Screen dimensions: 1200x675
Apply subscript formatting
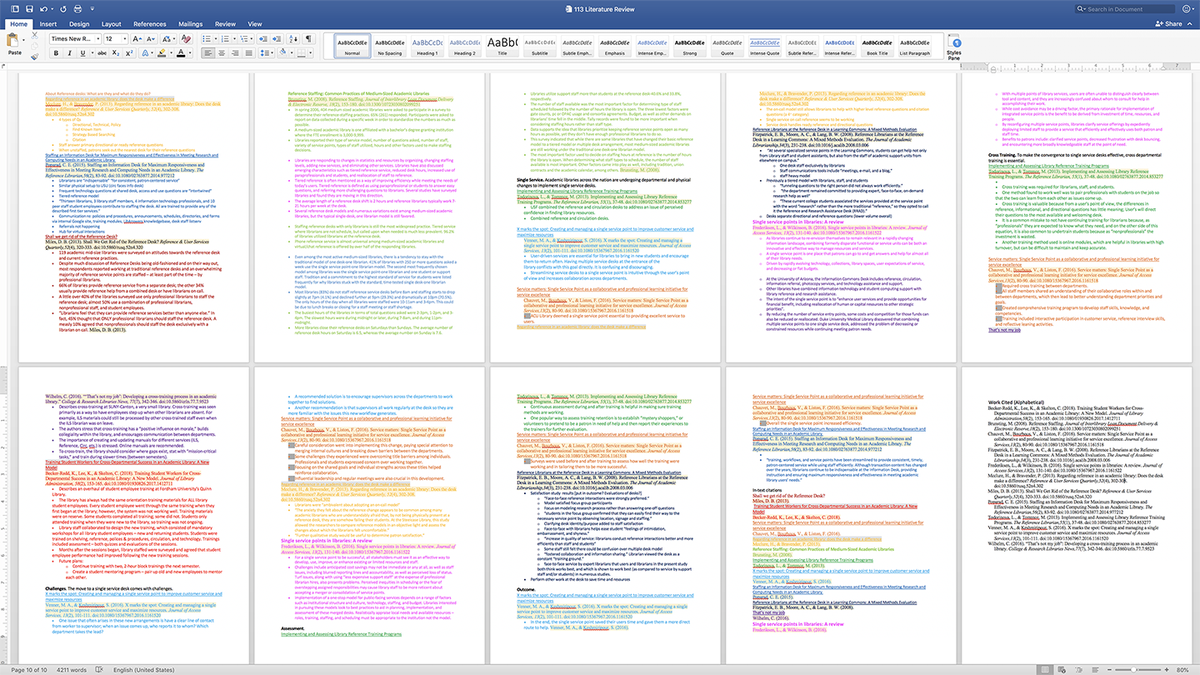click(115, 53)
